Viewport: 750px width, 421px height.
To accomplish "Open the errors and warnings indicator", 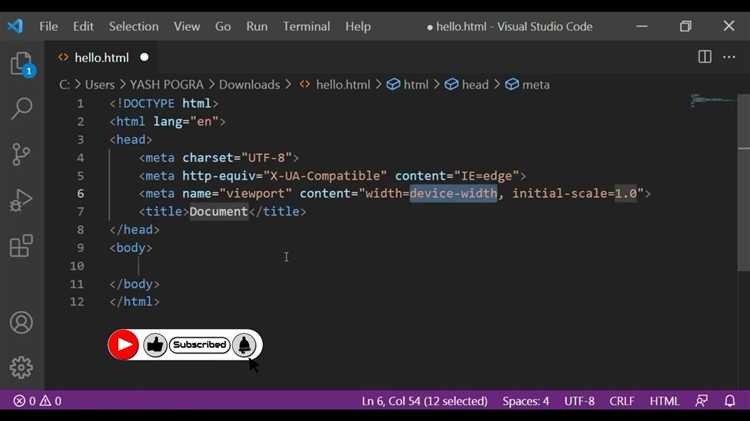I will click(37, 401).
